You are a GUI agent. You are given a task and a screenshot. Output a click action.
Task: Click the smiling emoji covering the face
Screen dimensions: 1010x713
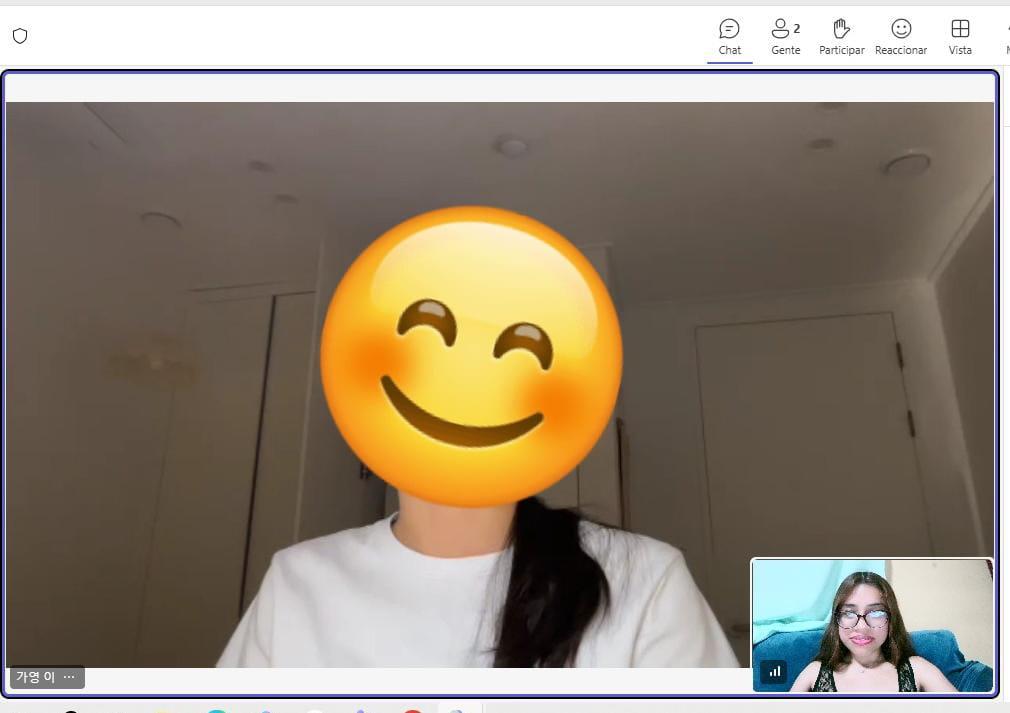click(x=470, y=357)
